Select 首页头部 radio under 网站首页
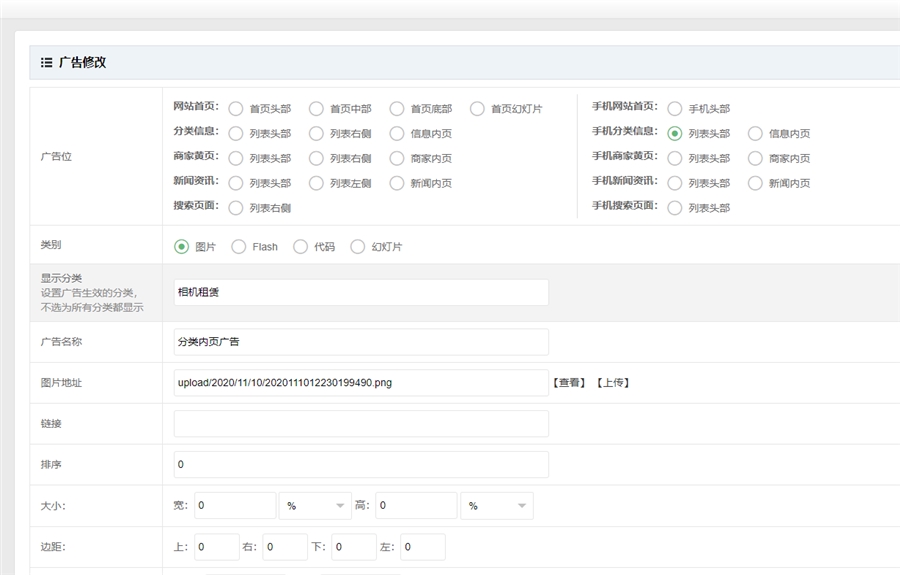Screen dimensions: 900x575 click(236, 109)
